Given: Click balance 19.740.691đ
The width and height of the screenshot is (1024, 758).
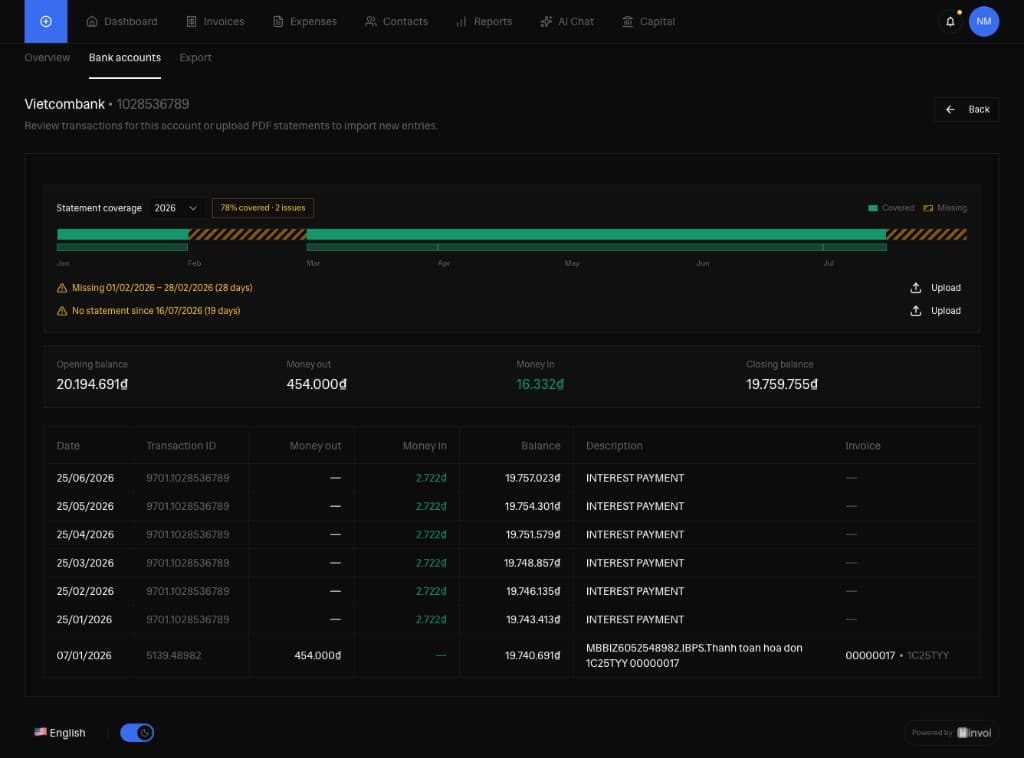Looking at the screenshot, I should (x=533, y=655).
